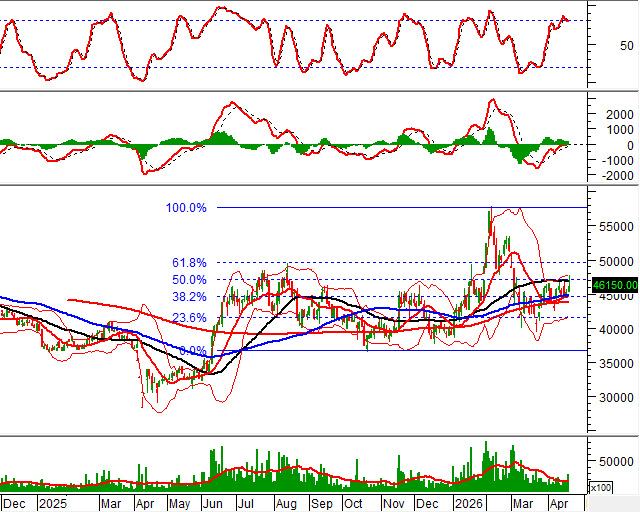
Task: Click the 100.0% Fibonacci level label
Action: click(x=186, y=208)
